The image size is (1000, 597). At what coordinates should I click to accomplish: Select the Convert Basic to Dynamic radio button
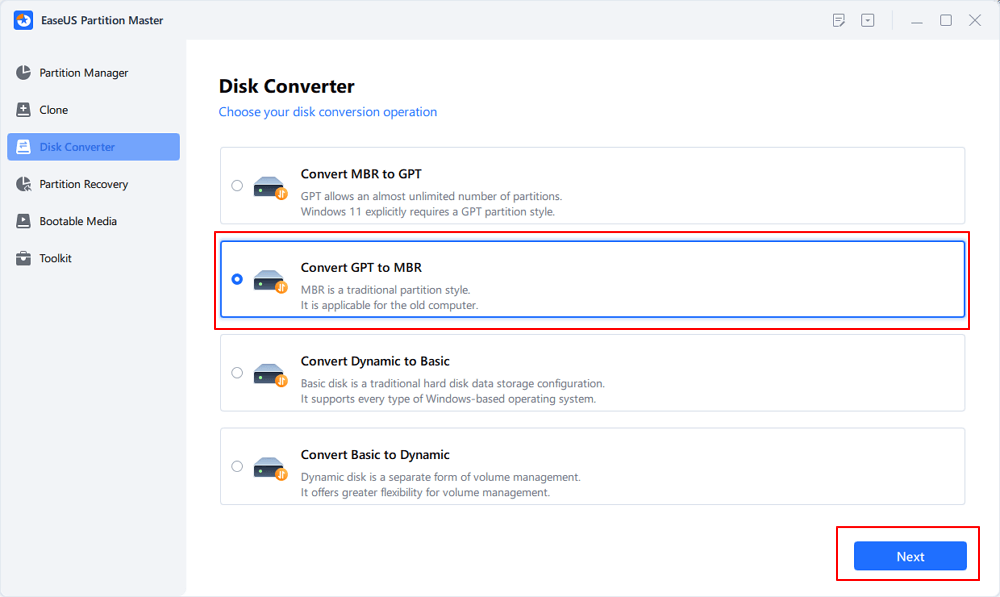(x=237, y=466)
